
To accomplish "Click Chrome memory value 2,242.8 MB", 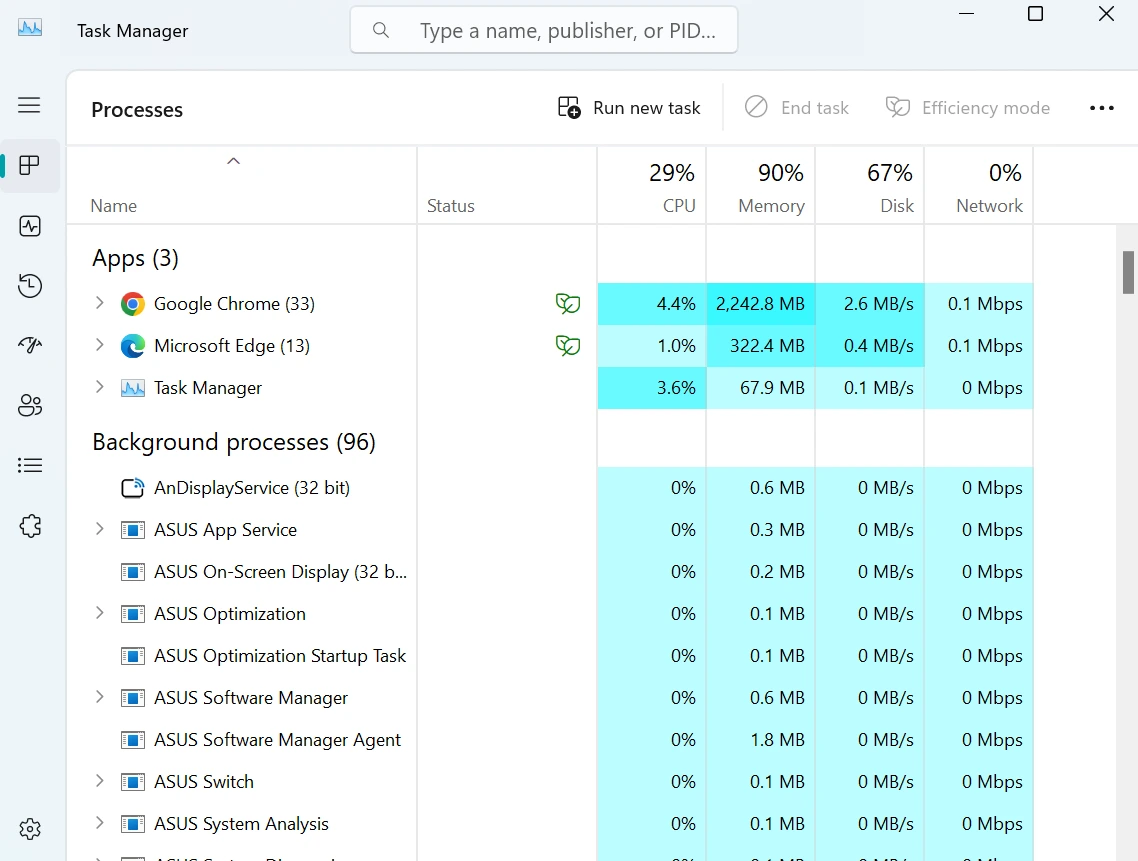I will pyautogui.click(x=760, y=303).
